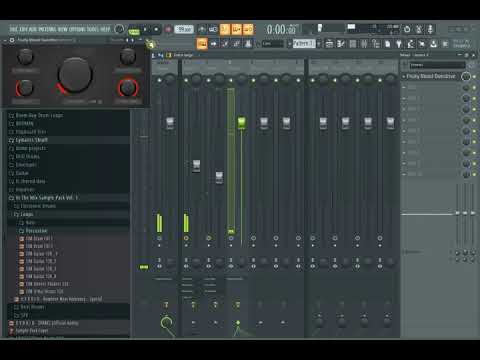This screenshot has width=480, height=360.
Task: Open Fruity Blood Overdrive slot options arrow
Action: 404,77
